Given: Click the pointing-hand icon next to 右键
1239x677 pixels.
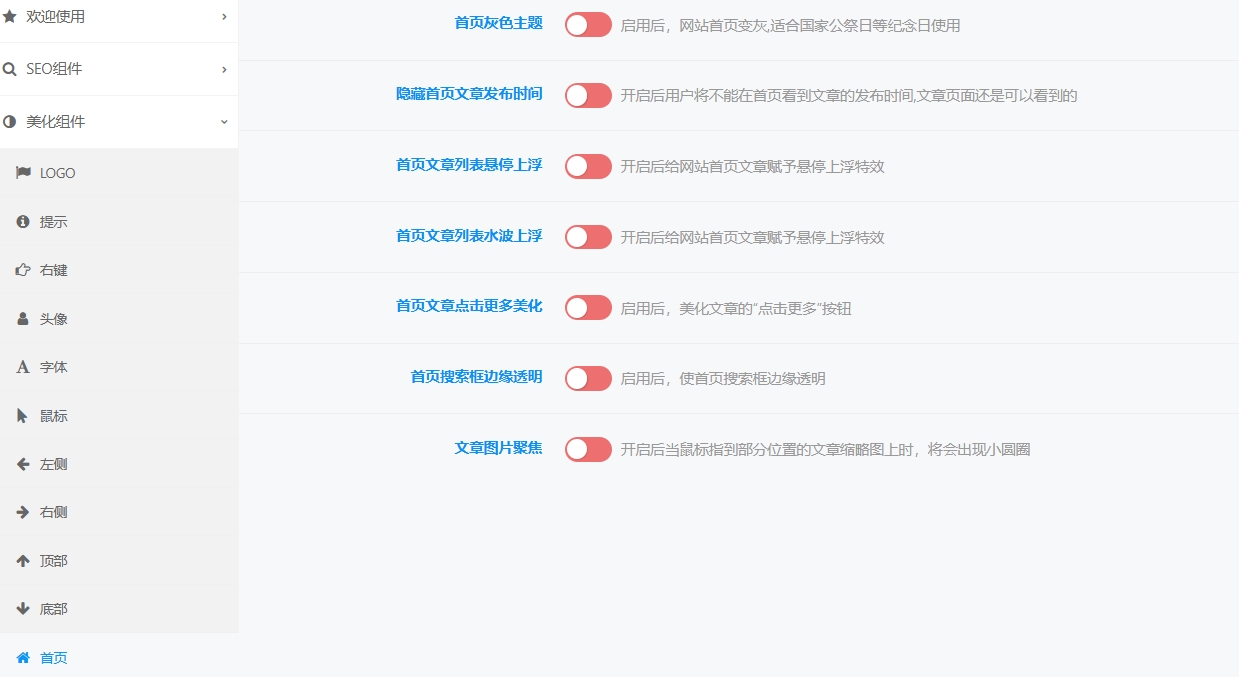Looking at the screenshot, I should click(x=23, y=270).
